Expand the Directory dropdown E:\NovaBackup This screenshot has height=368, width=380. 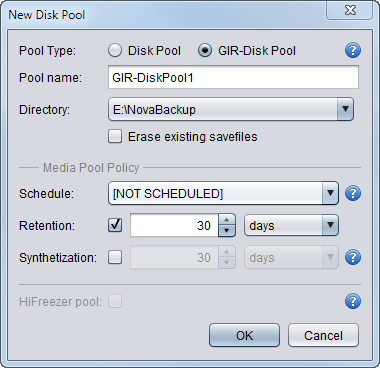[231, 109]
